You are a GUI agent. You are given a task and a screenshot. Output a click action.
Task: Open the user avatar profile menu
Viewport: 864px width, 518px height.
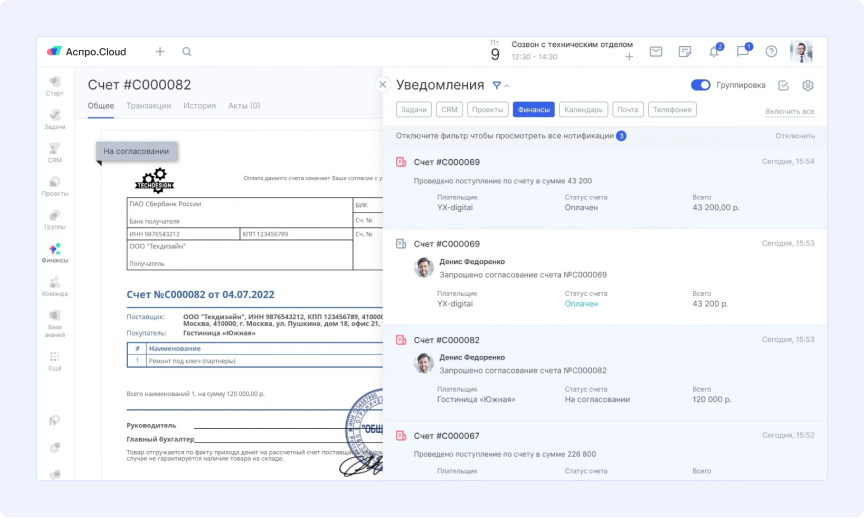coord(801,52)
